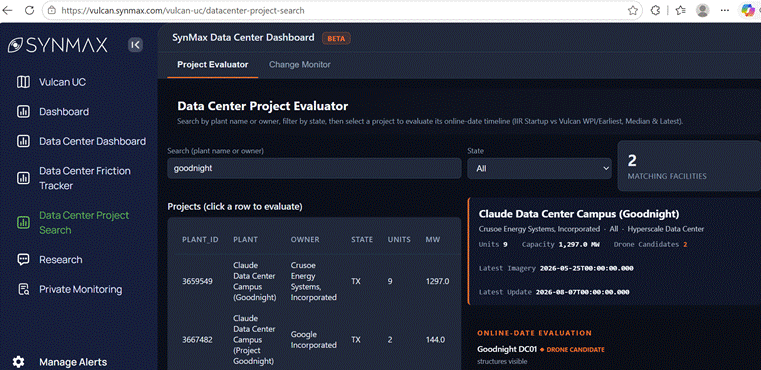Click the Data Center Friction Tracker icon

(x=23, y=178)
